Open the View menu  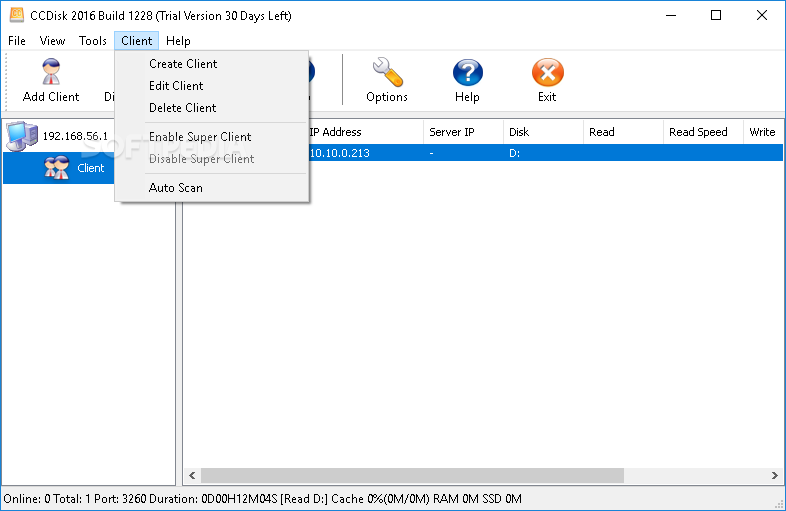[52, 41]
